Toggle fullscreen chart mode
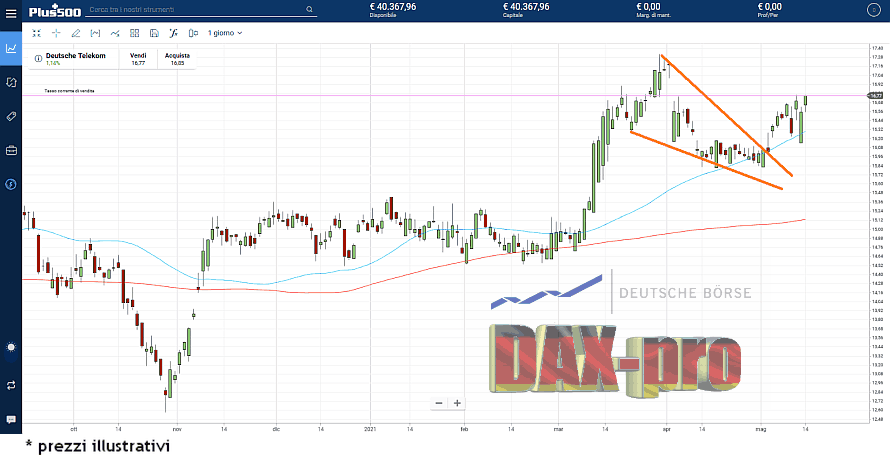The width and height of the screenshot is (890, 456). (36, 33)
